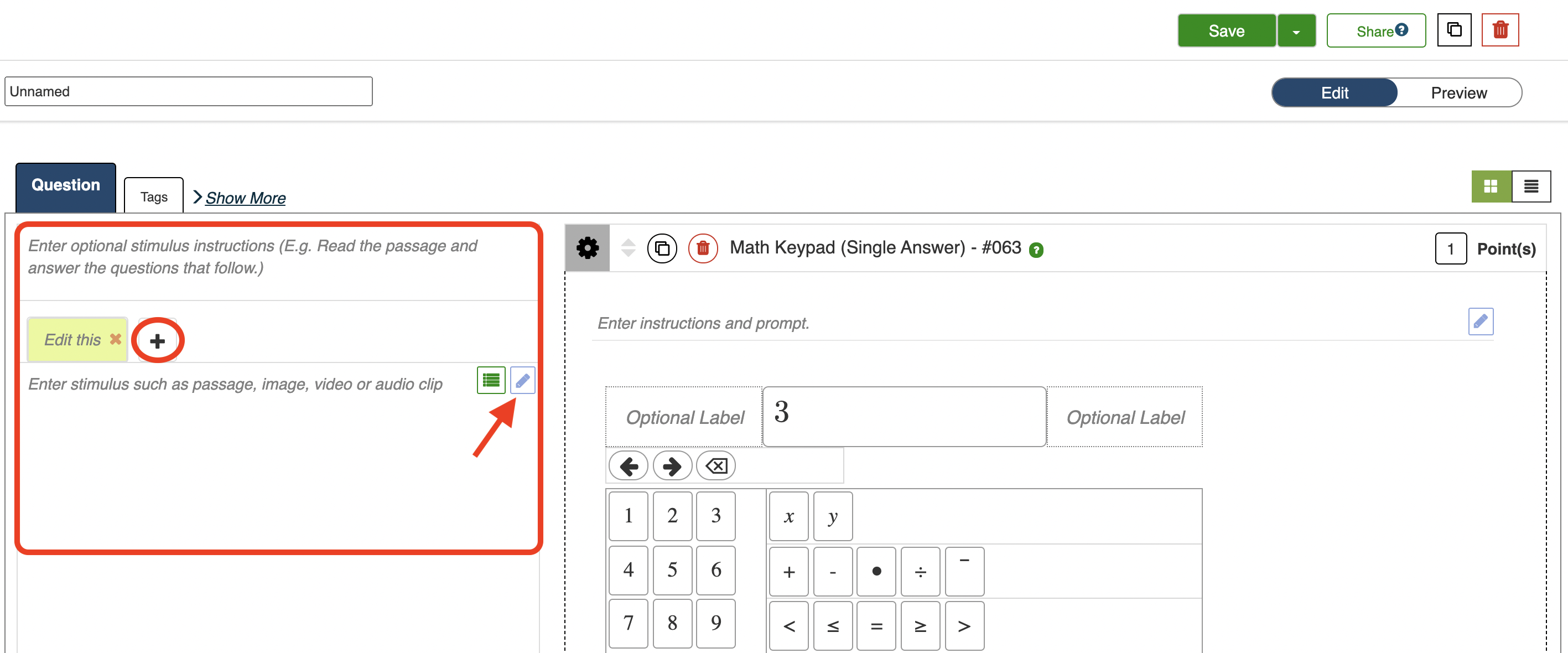Click green list icon in stimulus
Screen dimensions: 1568x653
491,380
